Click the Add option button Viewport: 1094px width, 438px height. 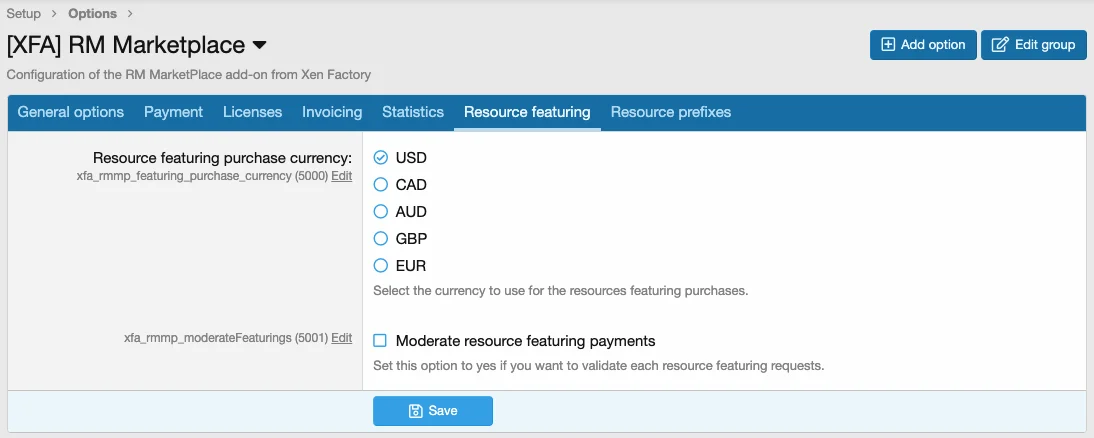click(922, 45)
